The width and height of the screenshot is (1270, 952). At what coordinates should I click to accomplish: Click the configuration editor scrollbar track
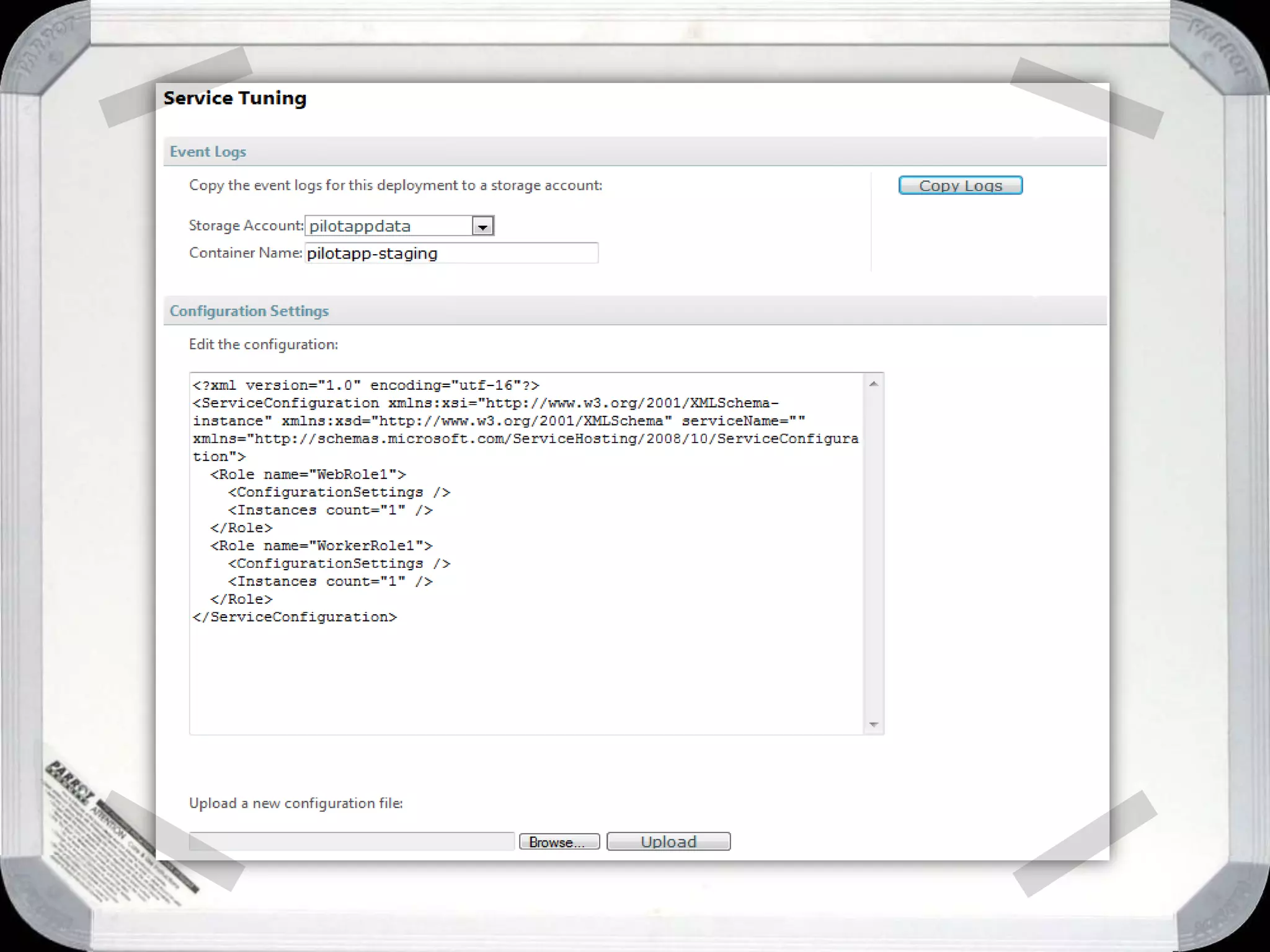point(873,552)
